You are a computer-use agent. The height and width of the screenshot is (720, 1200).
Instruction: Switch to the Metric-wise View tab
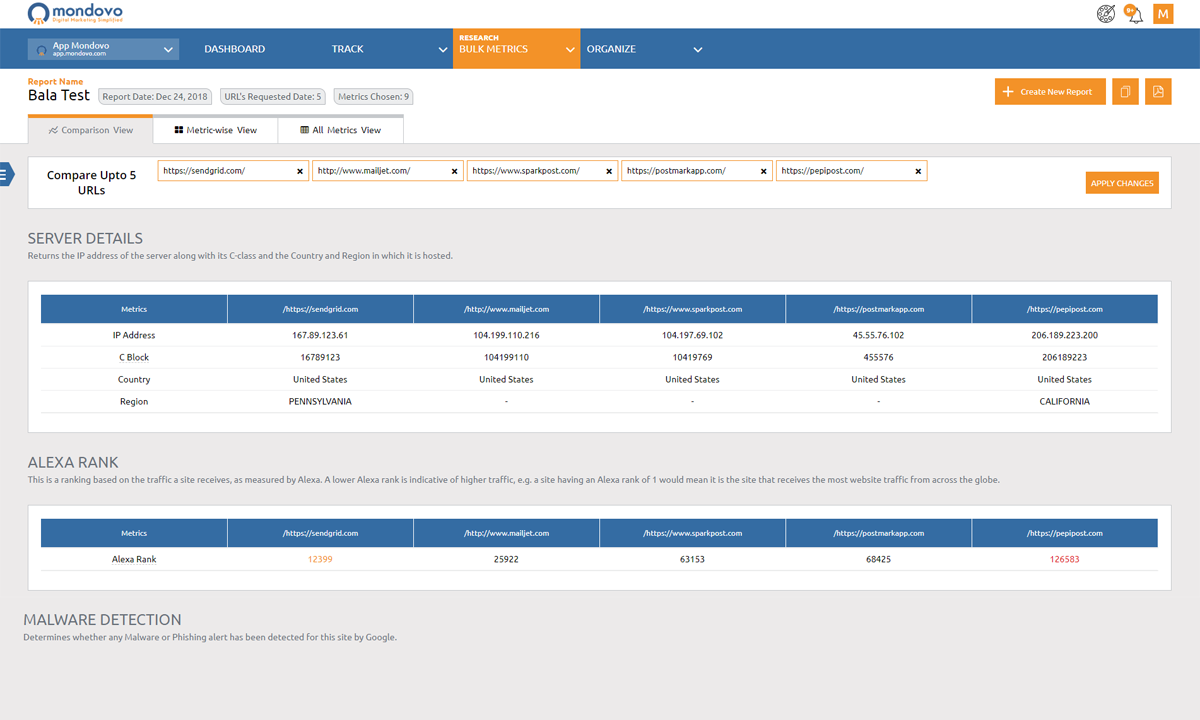pos(215,130)
